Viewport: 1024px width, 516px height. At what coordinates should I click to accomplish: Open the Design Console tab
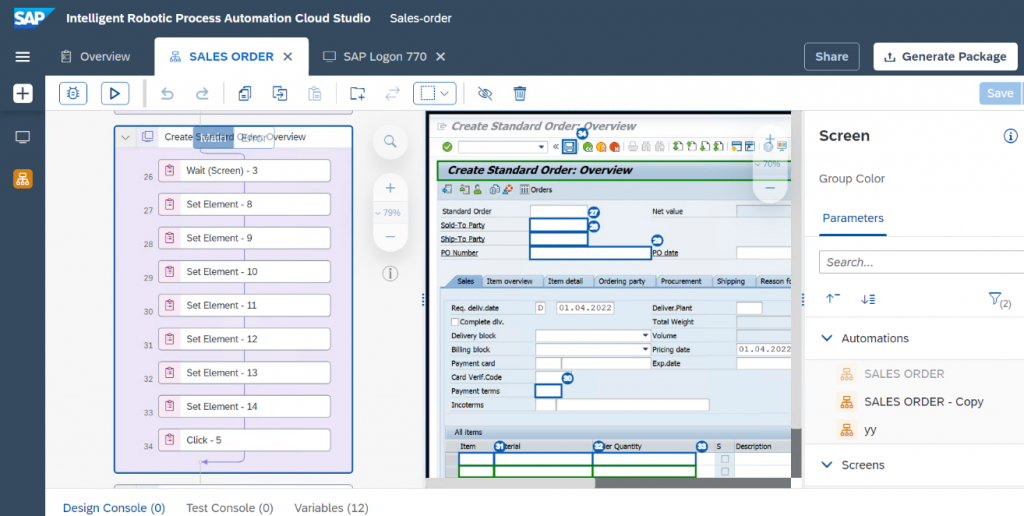[x=114, y=508]
